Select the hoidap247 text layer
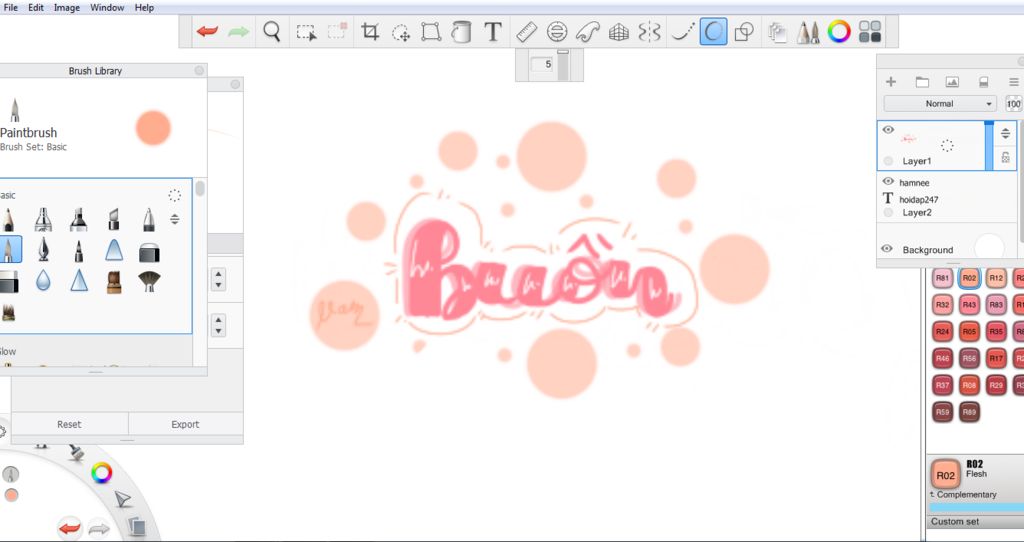Screen dimensions: 1024x542 point(919,199)
